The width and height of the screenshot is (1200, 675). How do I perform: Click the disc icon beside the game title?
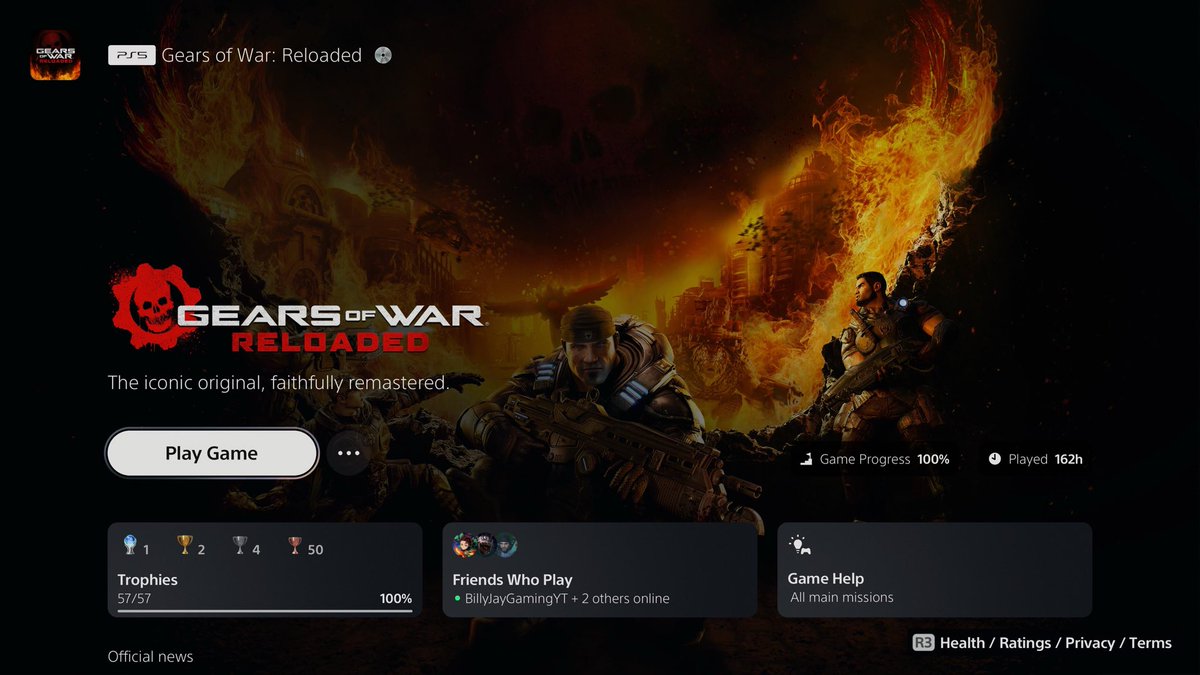click(x=382, y=55)
